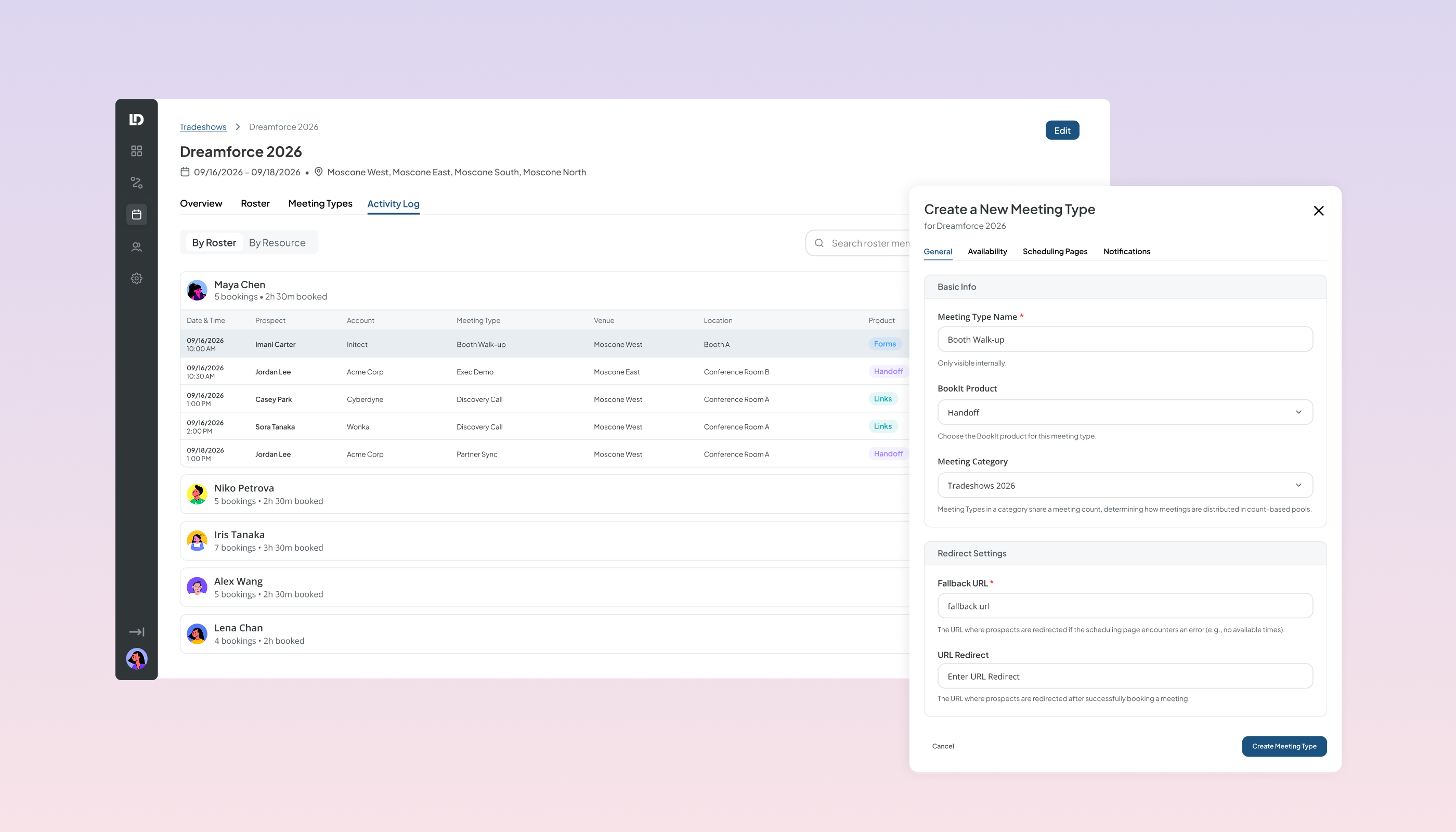The width and height of the screenshot is (1456, 832).
Task: Expand Niko Petrova's bookings
Action: (544, 495)
